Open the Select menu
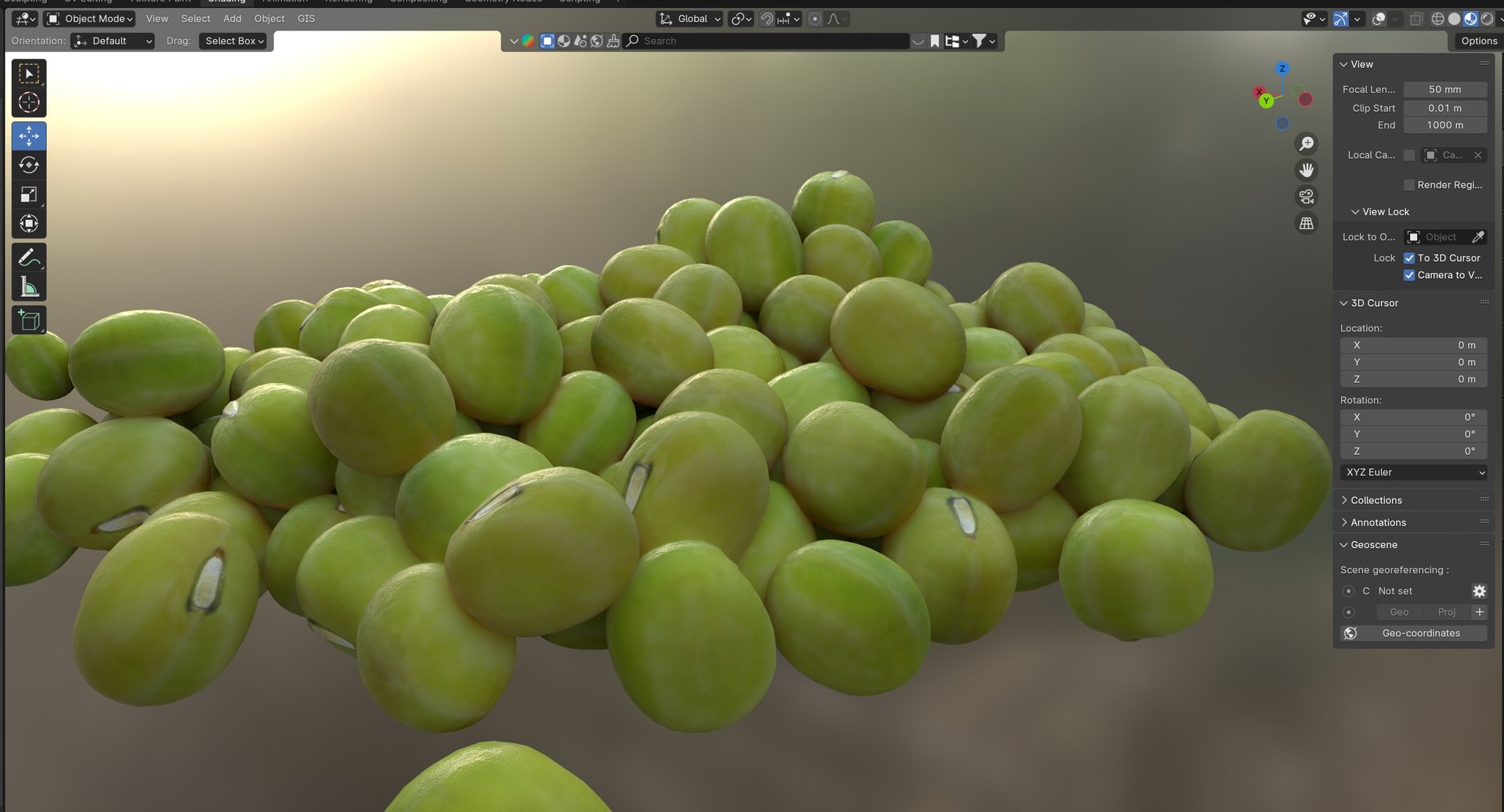1504x812 pixels. [x=196, y=19]
